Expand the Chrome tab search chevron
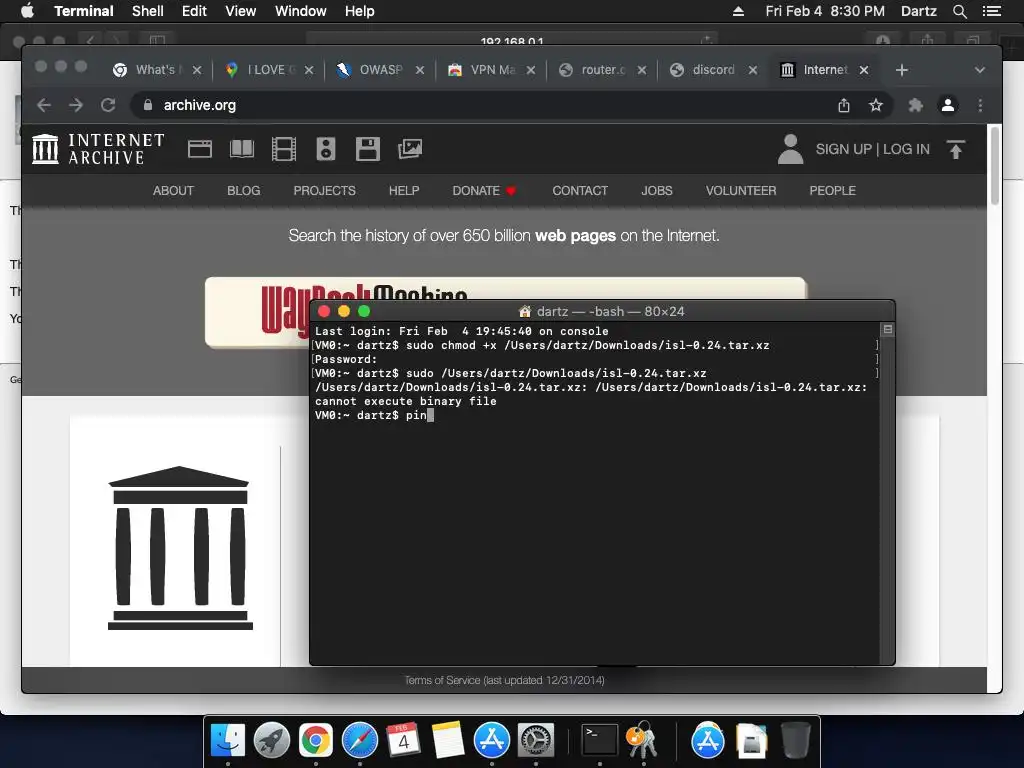 980,70
